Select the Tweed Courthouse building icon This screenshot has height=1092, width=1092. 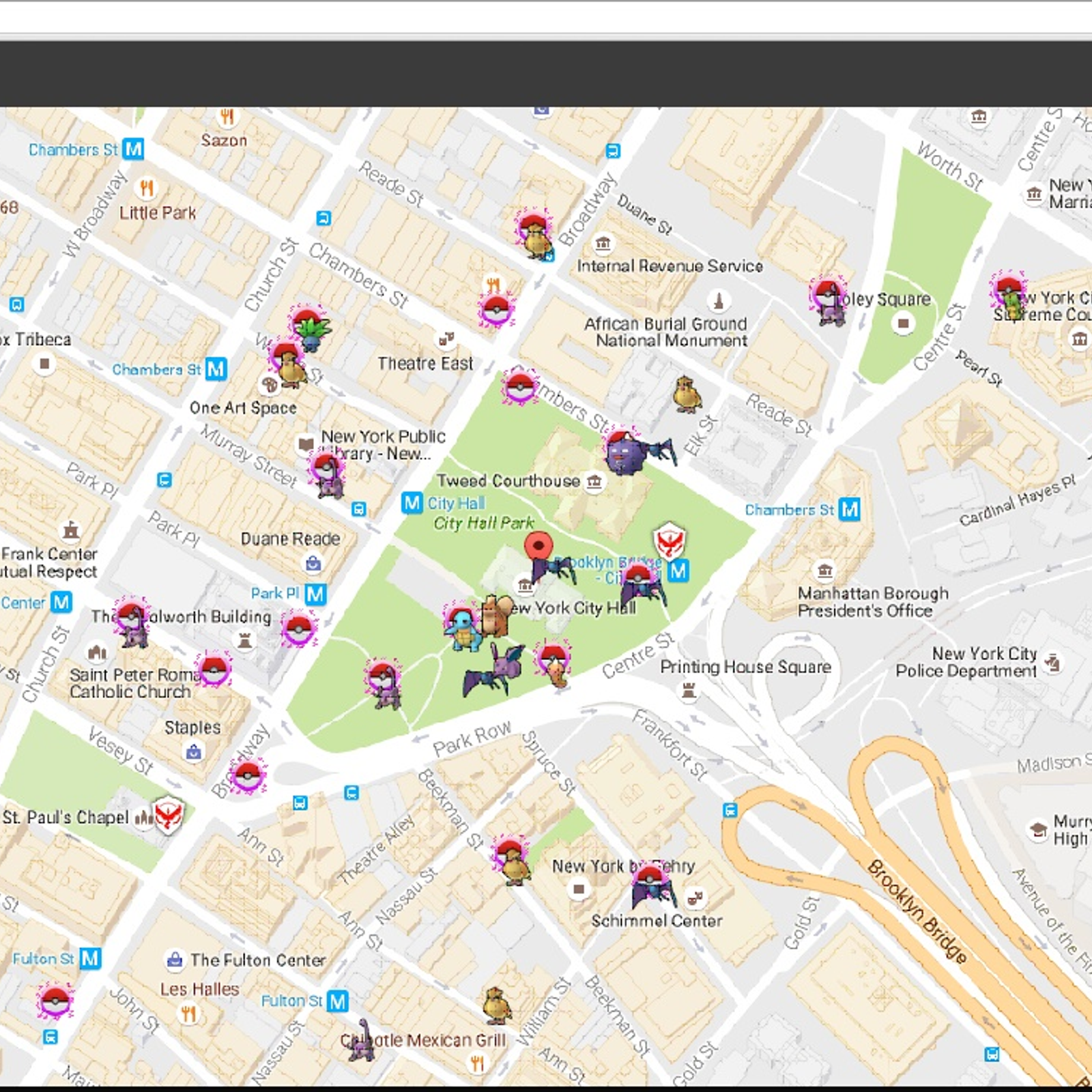tap(594, 482)
